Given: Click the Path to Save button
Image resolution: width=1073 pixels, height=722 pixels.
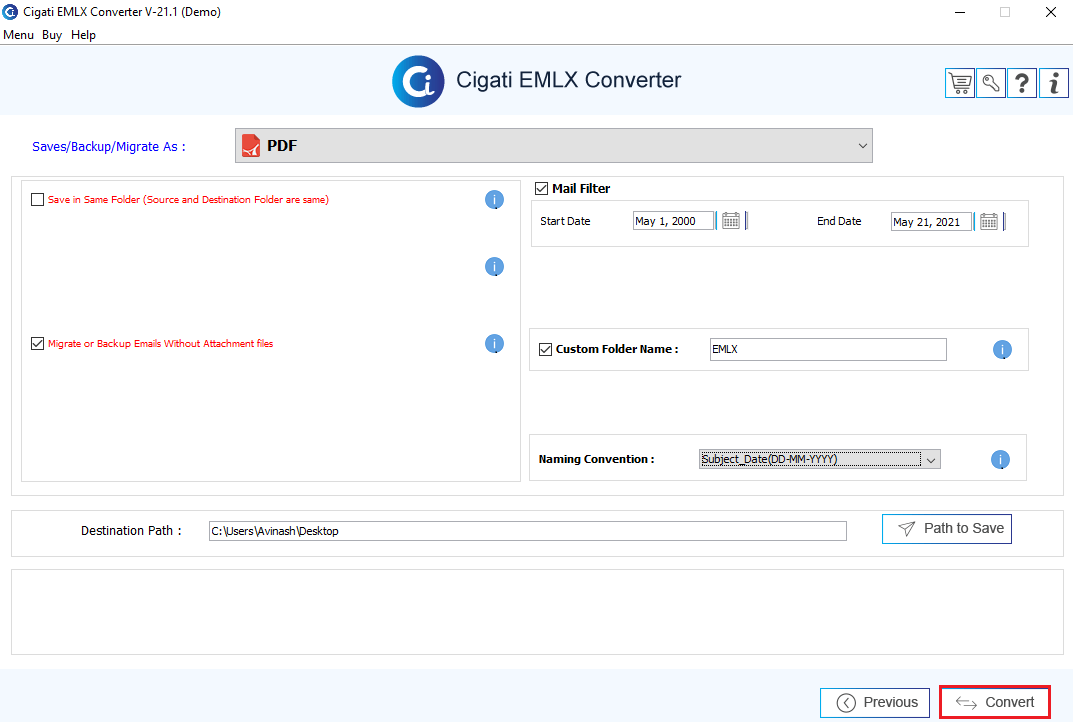Looking at the screenshot, I should click(x=946, y=529).
